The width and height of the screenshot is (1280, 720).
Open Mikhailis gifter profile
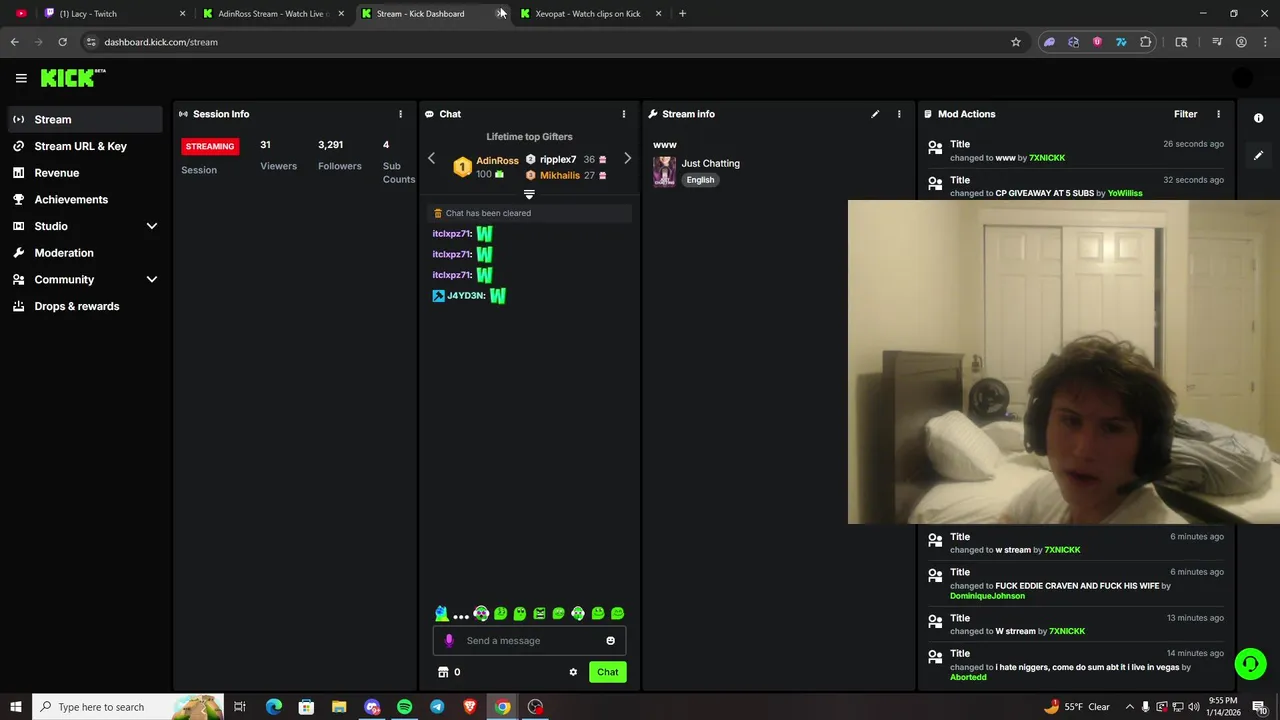tap(560, 175)
